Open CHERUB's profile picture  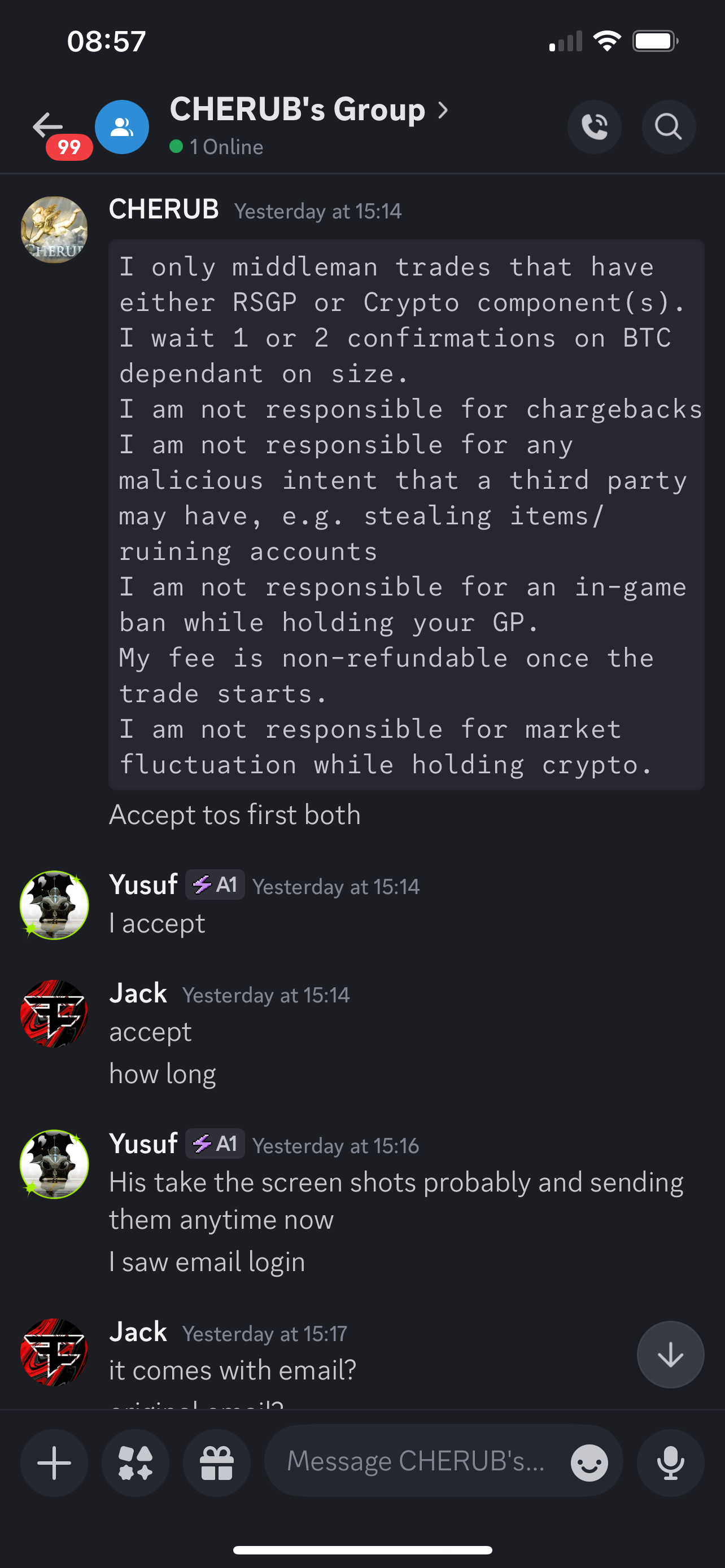pos(54,230)
